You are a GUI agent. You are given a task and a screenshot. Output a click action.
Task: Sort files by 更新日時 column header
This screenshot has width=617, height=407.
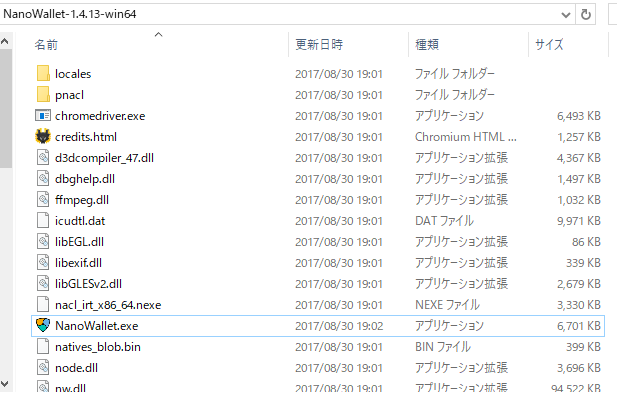click(319, 45)
